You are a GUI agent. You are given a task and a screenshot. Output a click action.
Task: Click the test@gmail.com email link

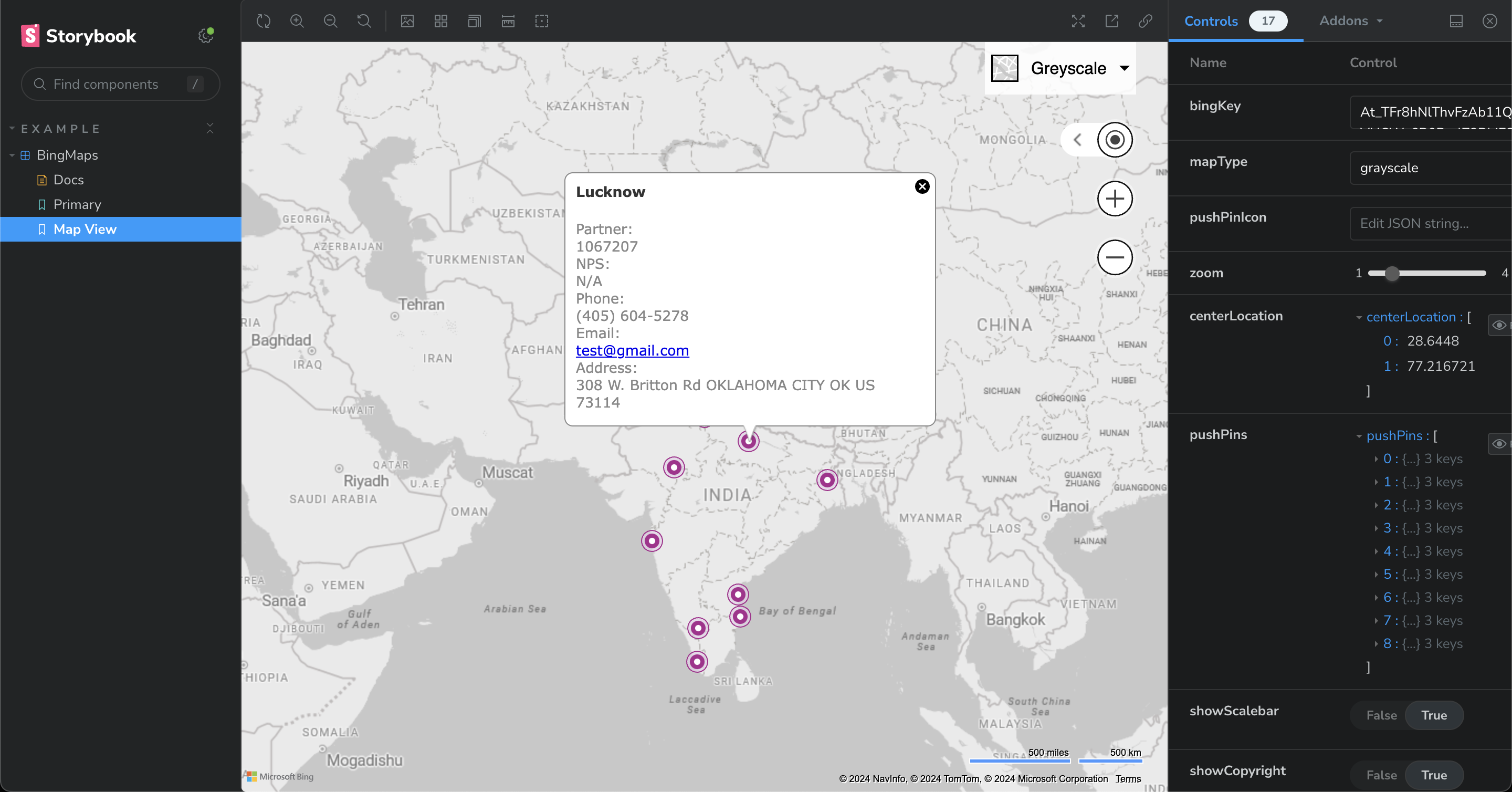click(x=632, y=350)
